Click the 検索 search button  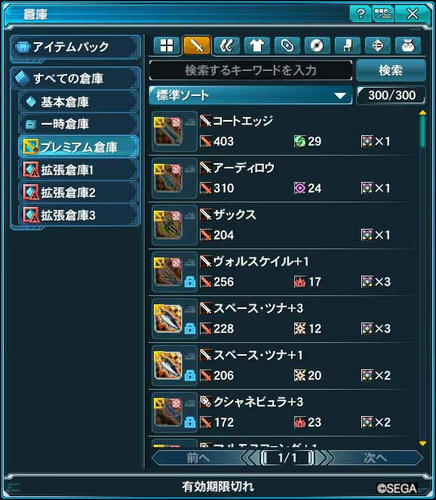click(x=391, y=70)
